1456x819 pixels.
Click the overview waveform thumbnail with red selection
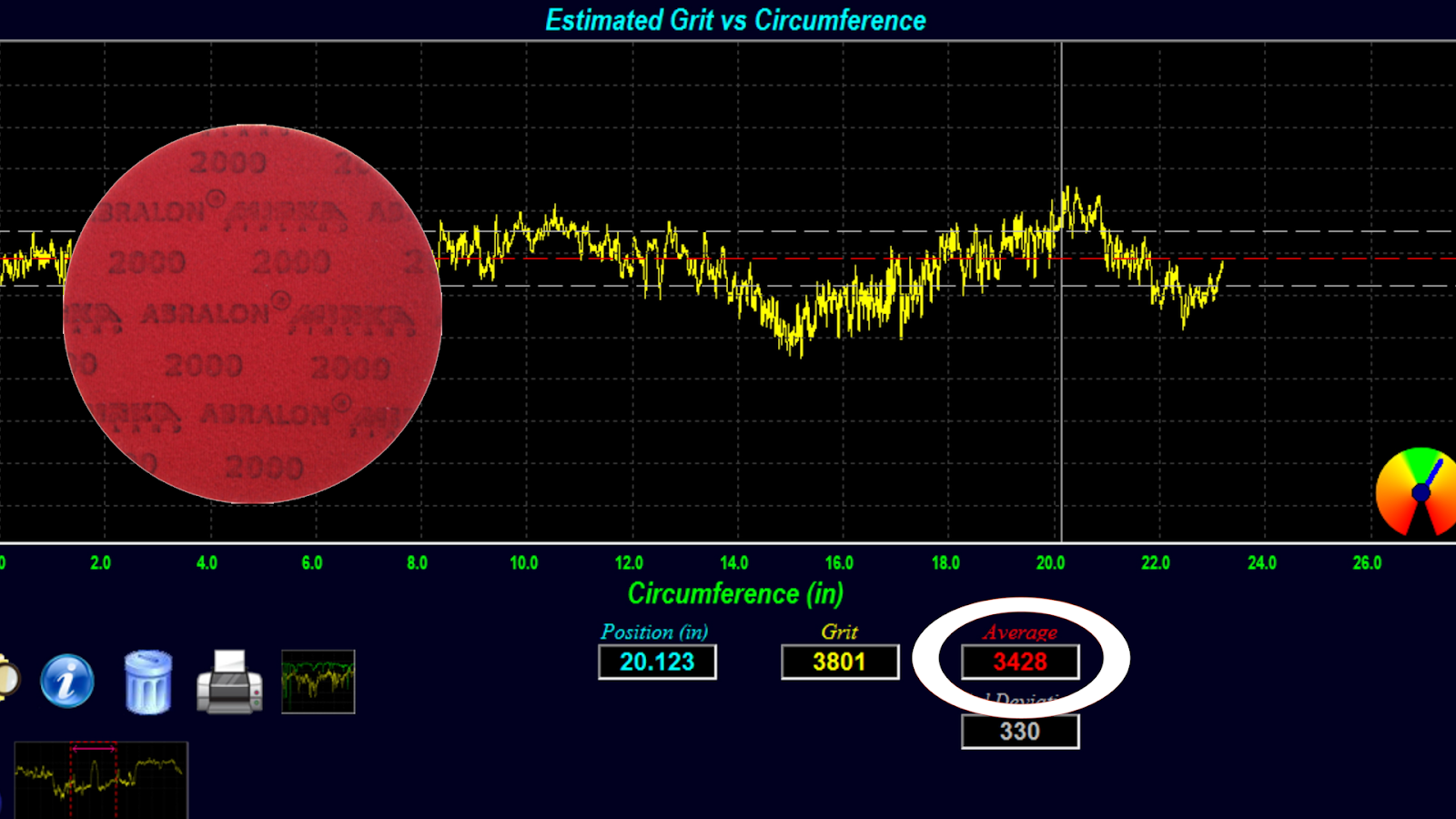point(101,780)
